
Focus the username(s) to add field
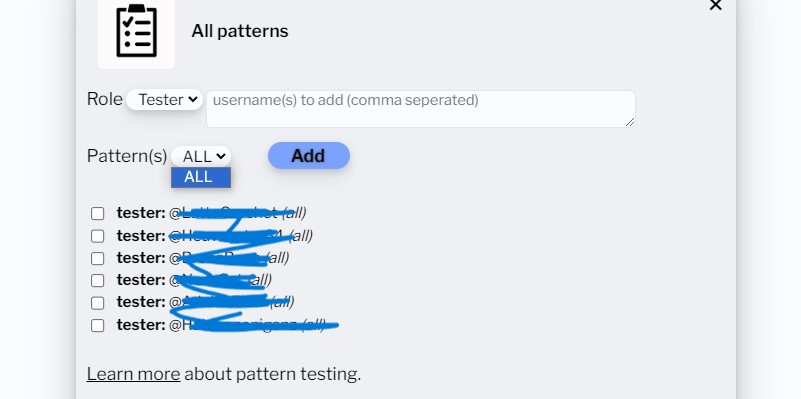point(420,109)
